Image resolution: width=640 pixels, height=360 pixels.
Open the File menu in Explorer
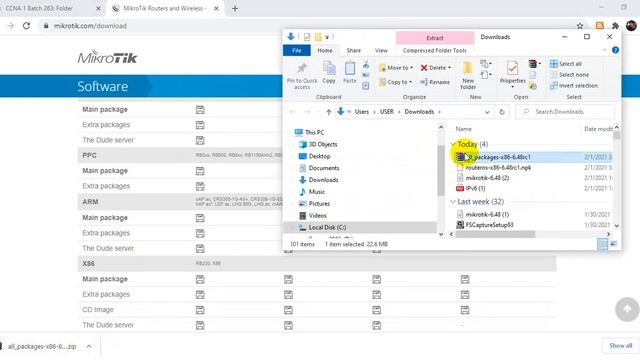pos(297,50)
